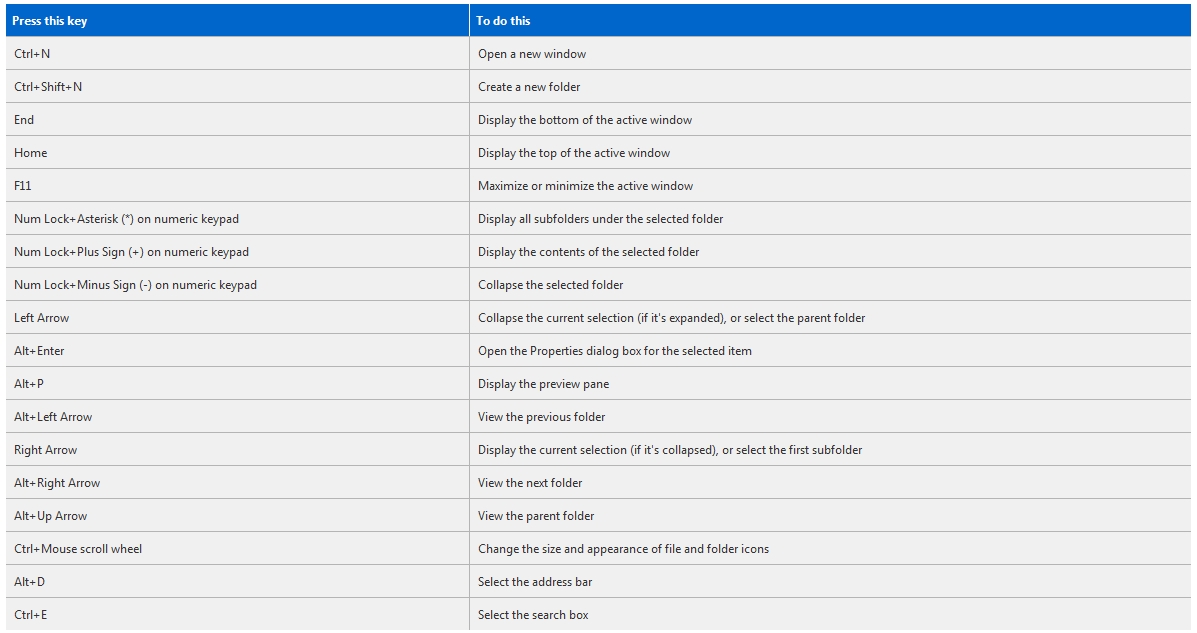1197x633 pixels.
Task: Click "Display the top of the active window"
Action: coord(574,153)
